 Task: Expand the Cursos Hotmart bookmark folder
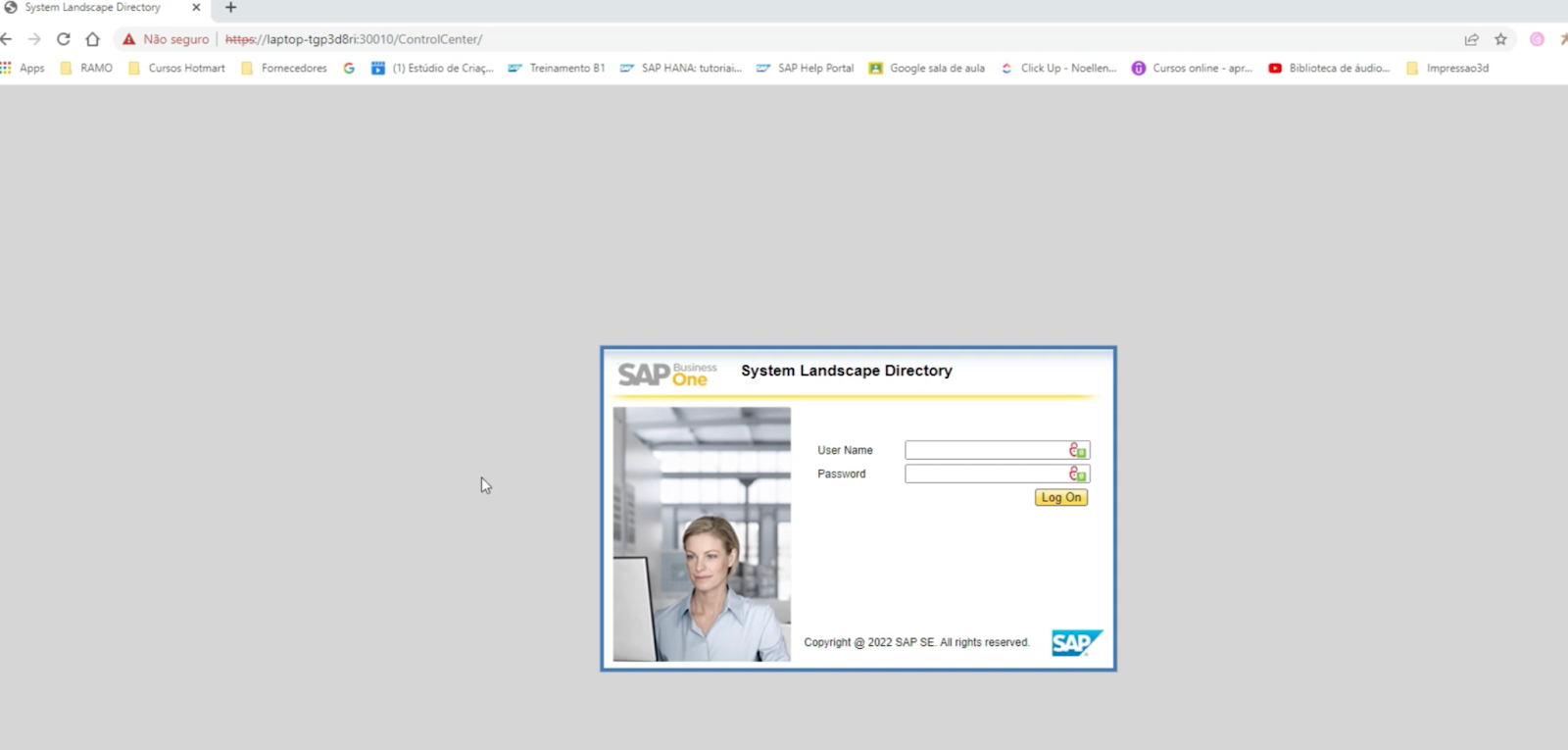click(x=177, y=68)
